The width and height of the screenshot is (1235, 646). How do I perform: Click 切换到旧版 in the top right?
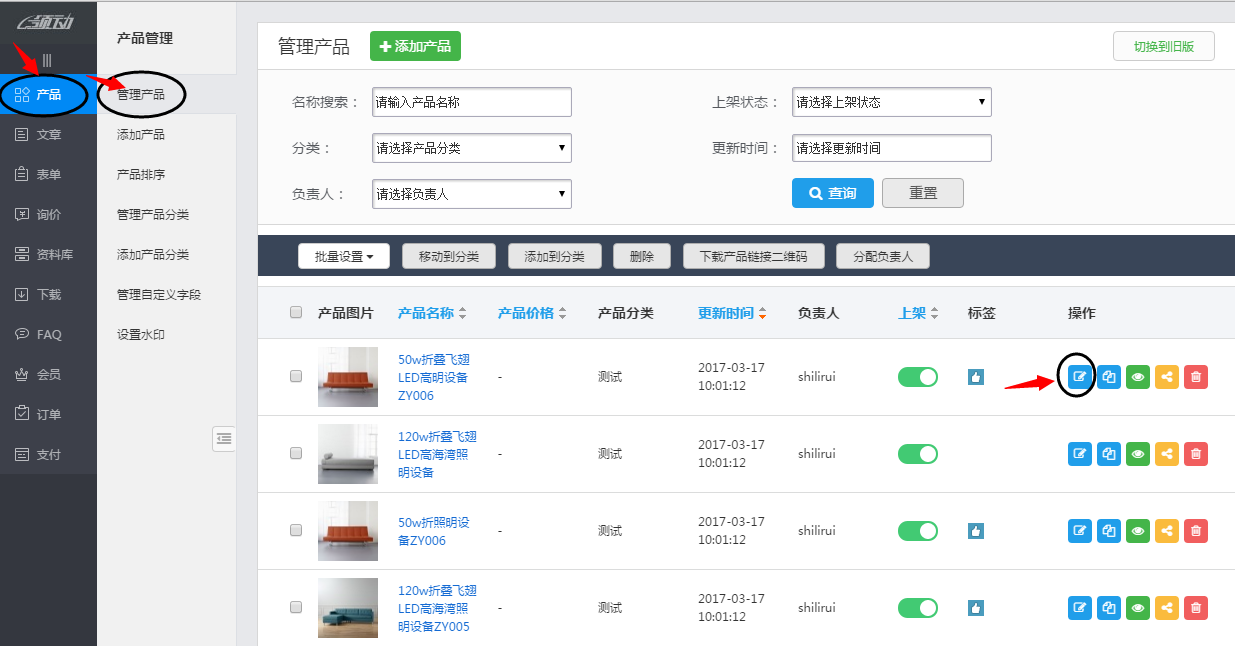tap(1163, 46)
